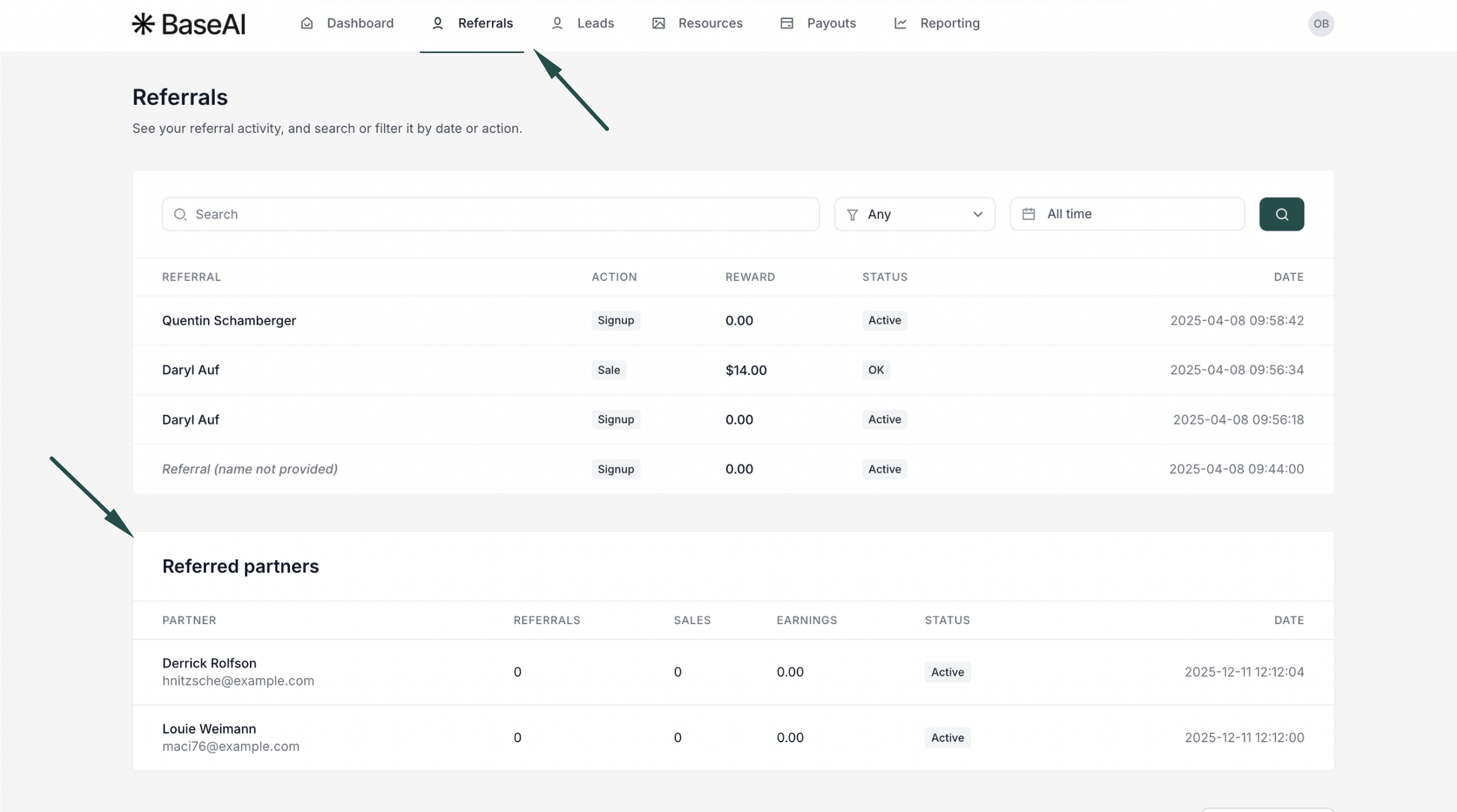1457x812 pixels.
Task: Click the chevron arrow on Any filter
Action: (x=978, y=214)
